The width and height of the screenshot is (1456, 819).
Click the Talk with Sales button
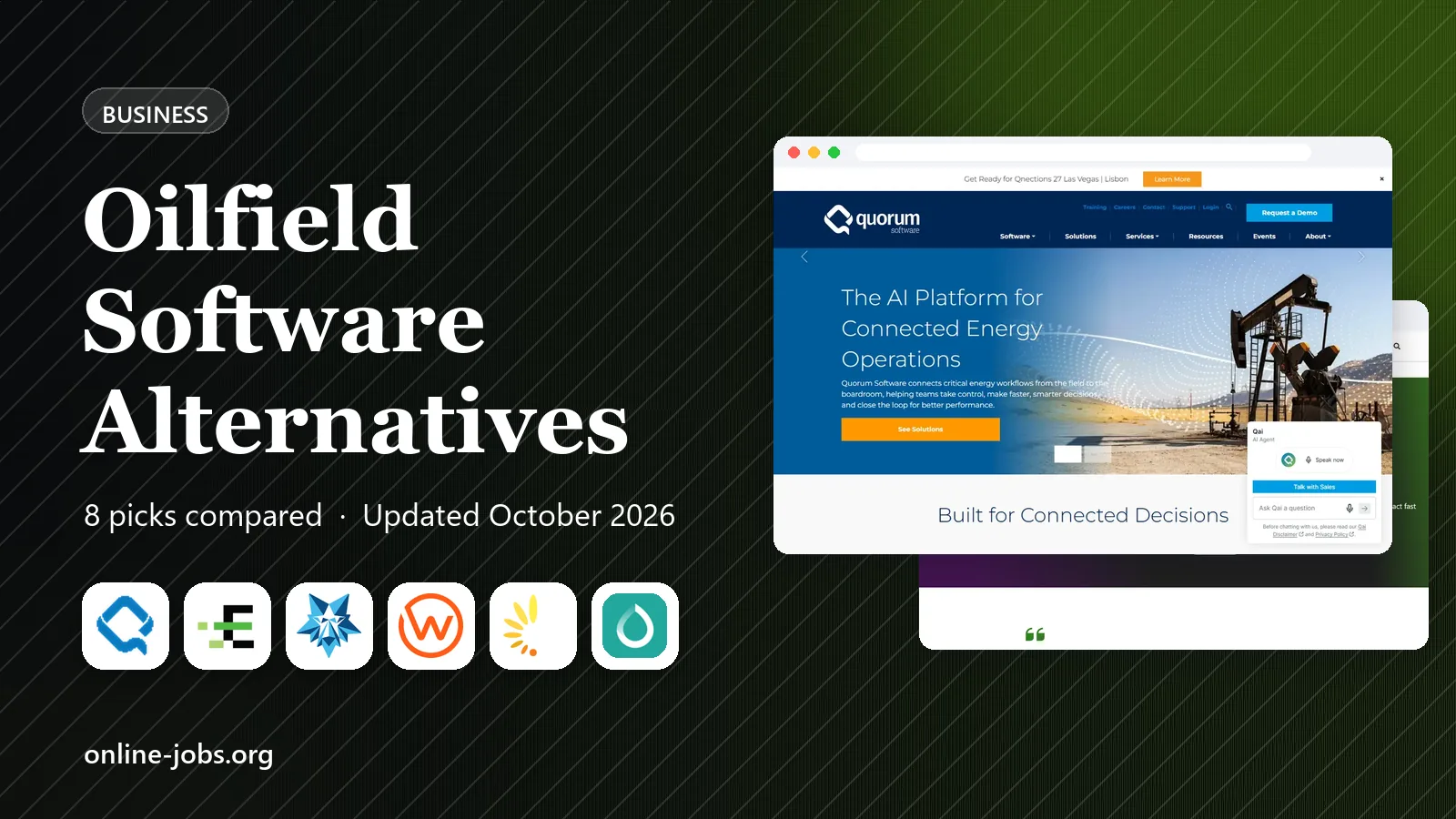(1314, 487)
